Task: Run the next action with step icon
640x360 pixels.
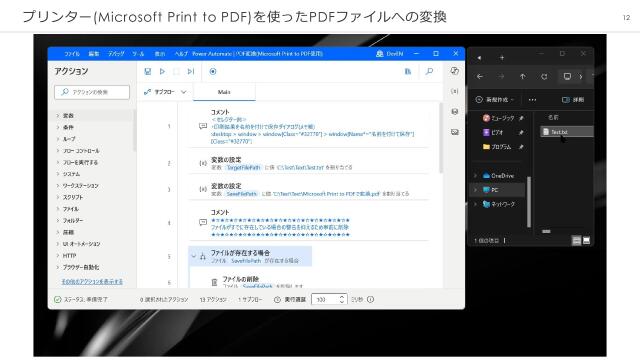Action: [x=191, y=71]
